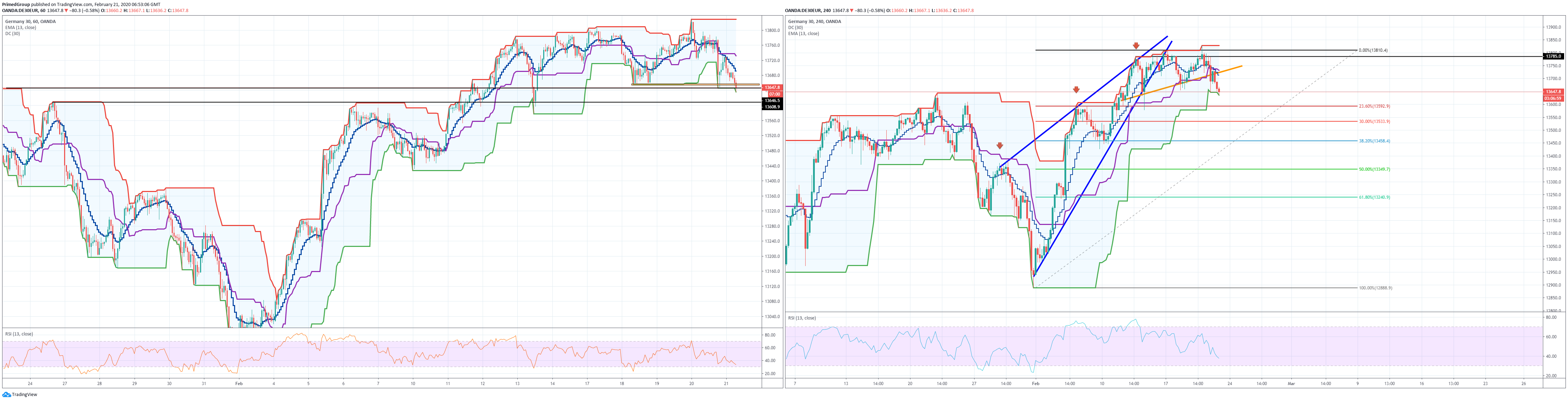Click the DC (30) legend on the 60 chart
The width and height of the screenshot is (1568, 401).
coord(13,33)
